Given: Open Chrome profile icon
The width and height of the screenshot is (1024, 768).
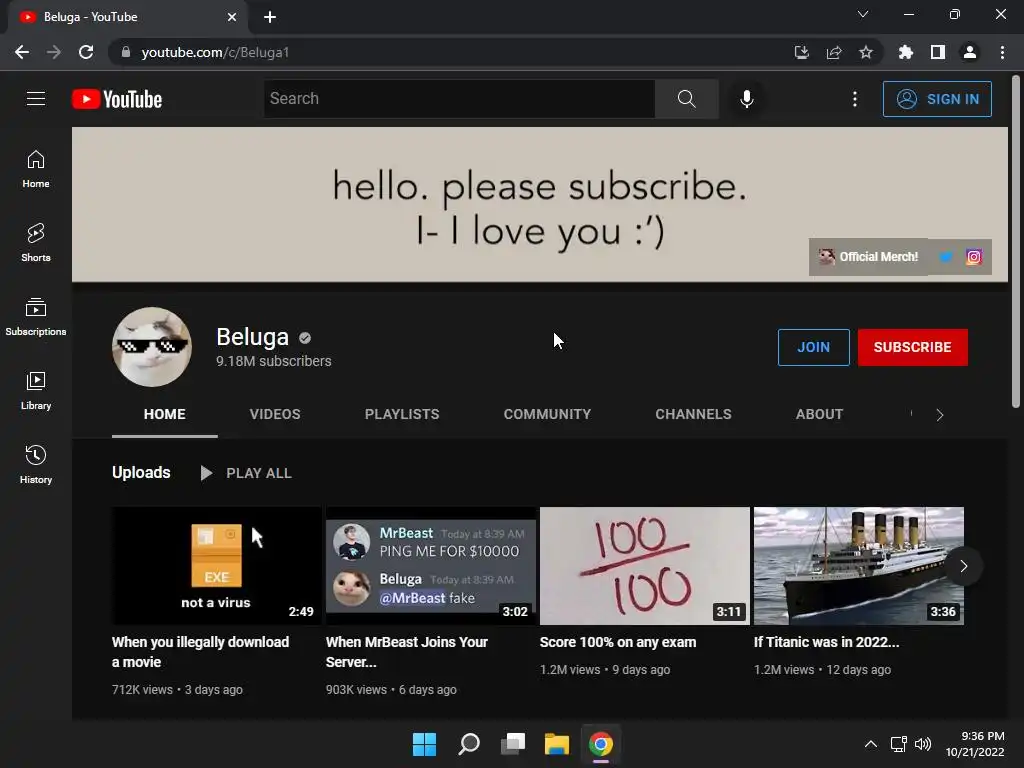Looking at the screenshot, I should tap(970, 52).
